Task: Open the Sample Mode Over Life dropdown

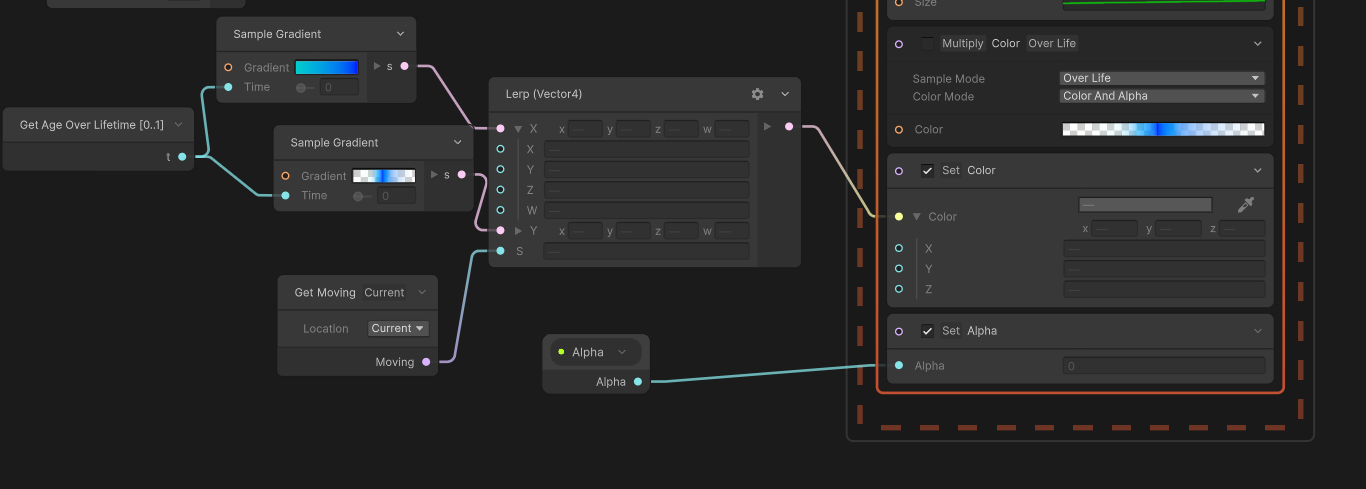Action: pos(1162,78)
